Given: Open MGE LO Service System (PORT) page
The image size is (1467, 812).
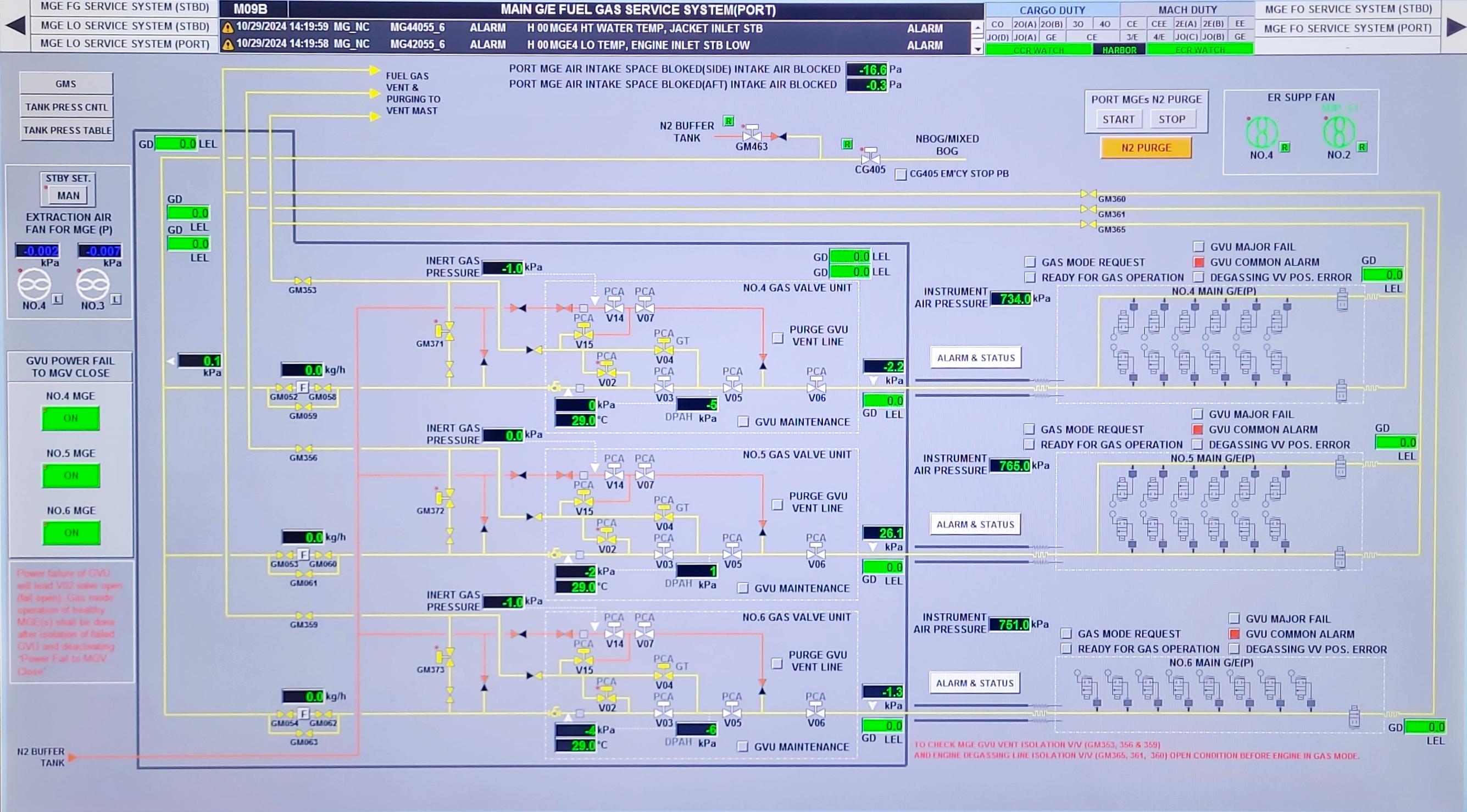Looking at the screenshot, I should coord(125,44).
